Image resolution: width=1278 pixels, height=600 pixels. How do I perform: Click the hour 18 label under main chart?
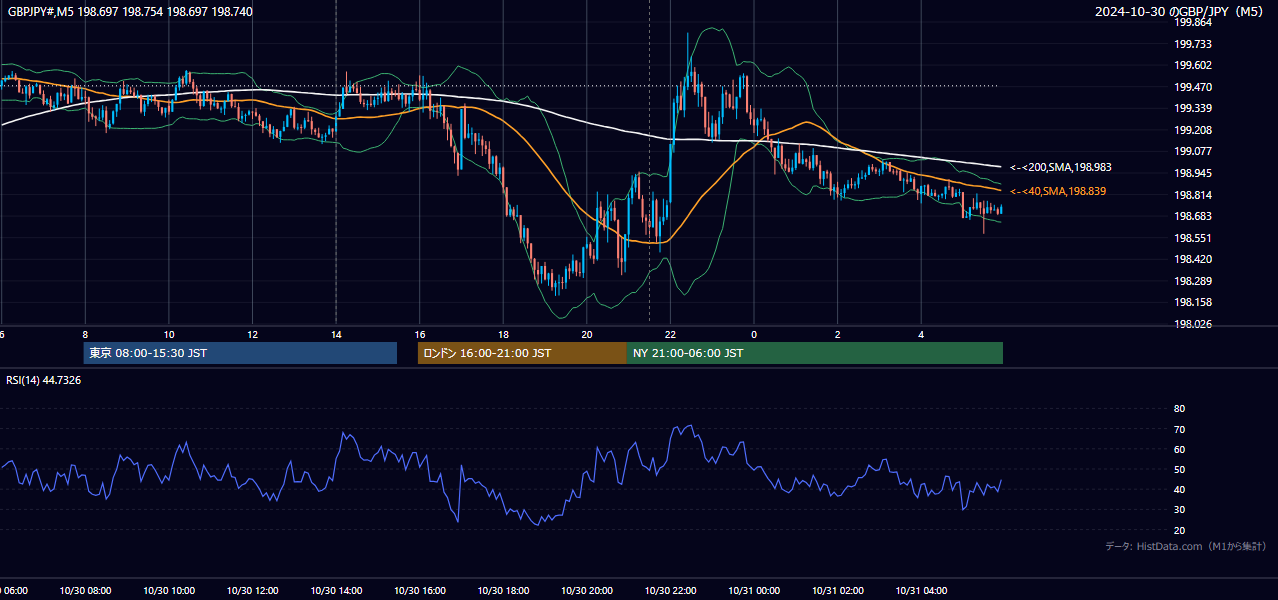tap(503, 334)
